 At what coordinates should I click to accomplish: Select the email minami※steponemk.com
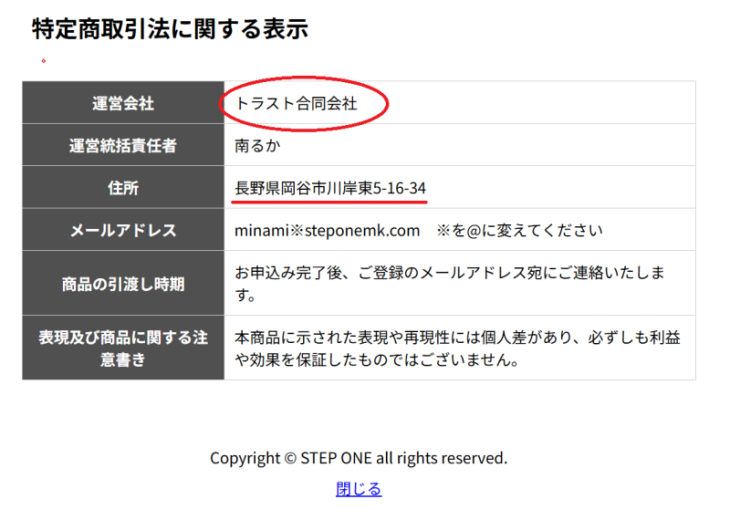point(327,230)
